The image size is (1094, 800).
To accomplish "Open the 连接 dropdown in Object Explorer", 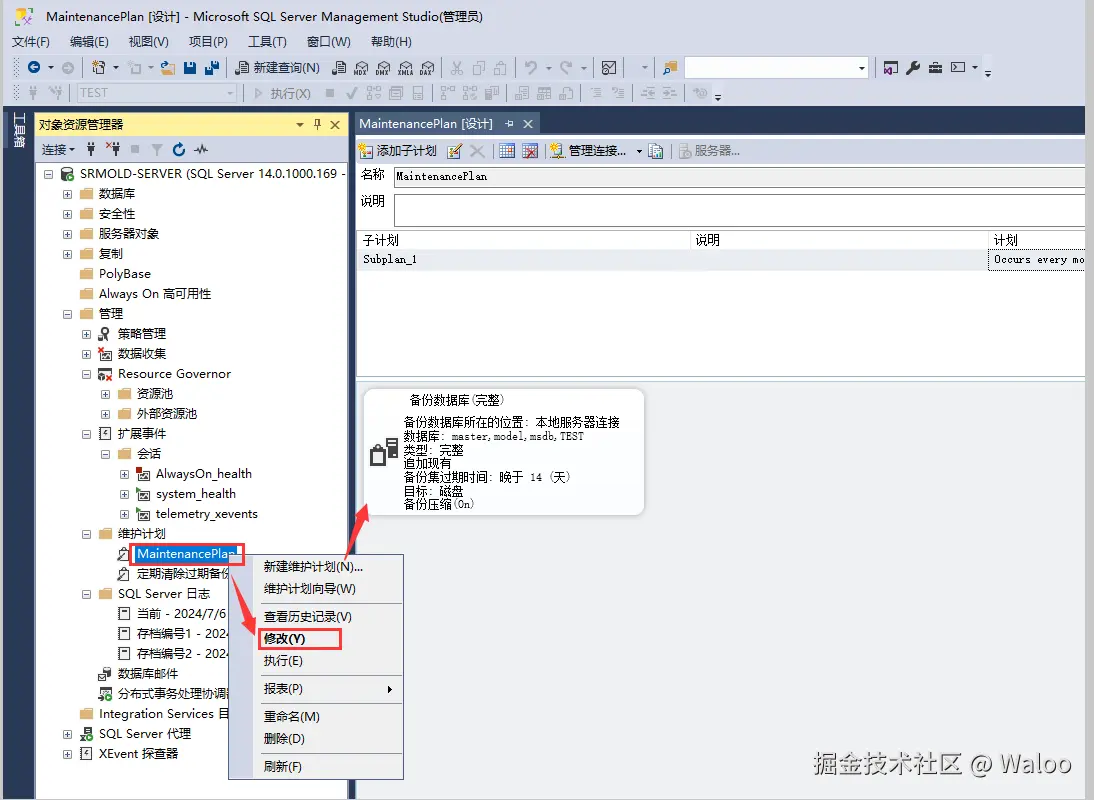I will (x=58, y=149).
